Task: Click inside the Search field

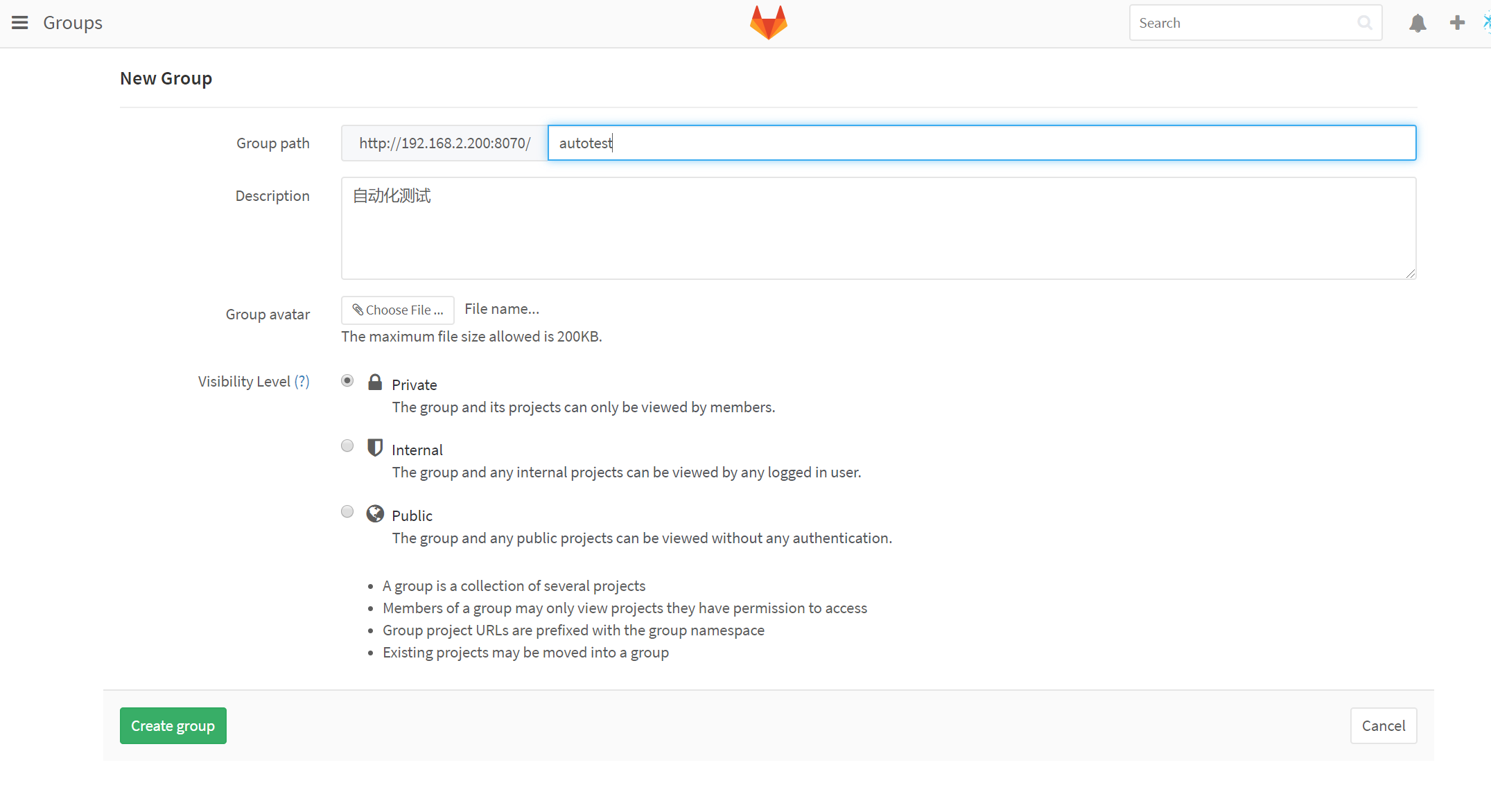Action: coord(1241,22)
